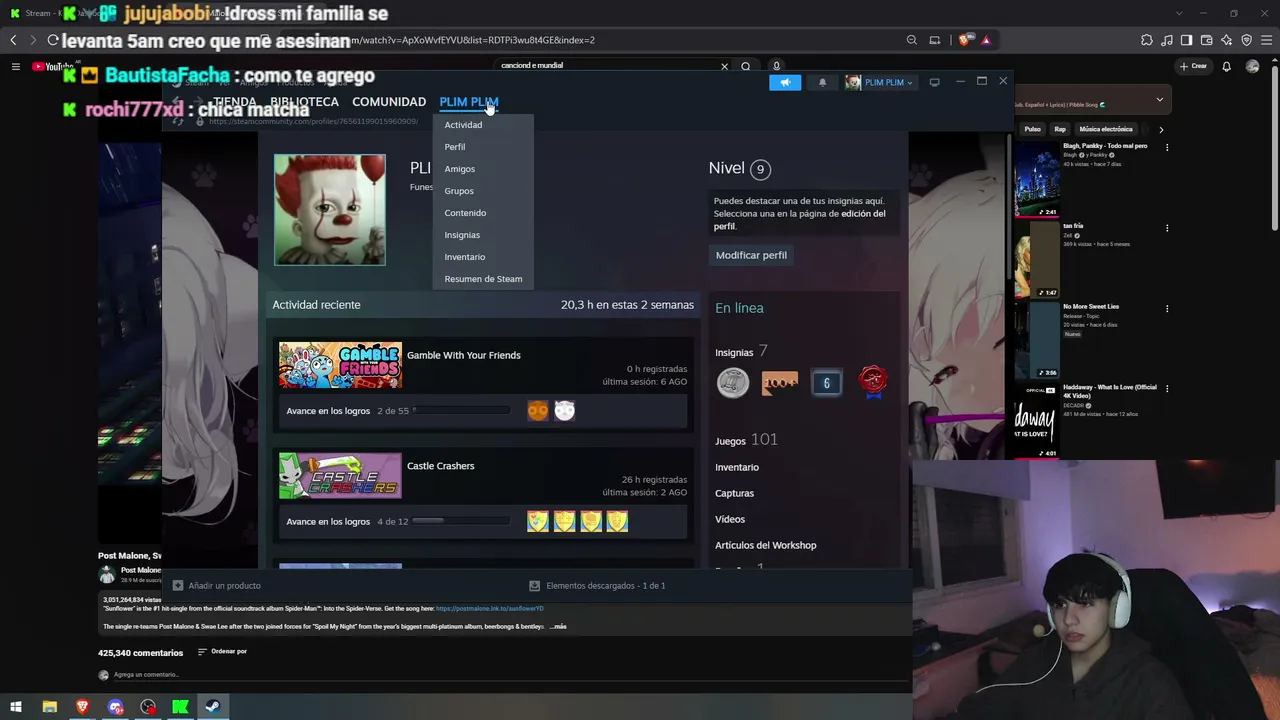This screenshot has width=1280, height=720.
Task: Expand the PLIM PLIM account dropdown
Action: [x=879, y=82]
